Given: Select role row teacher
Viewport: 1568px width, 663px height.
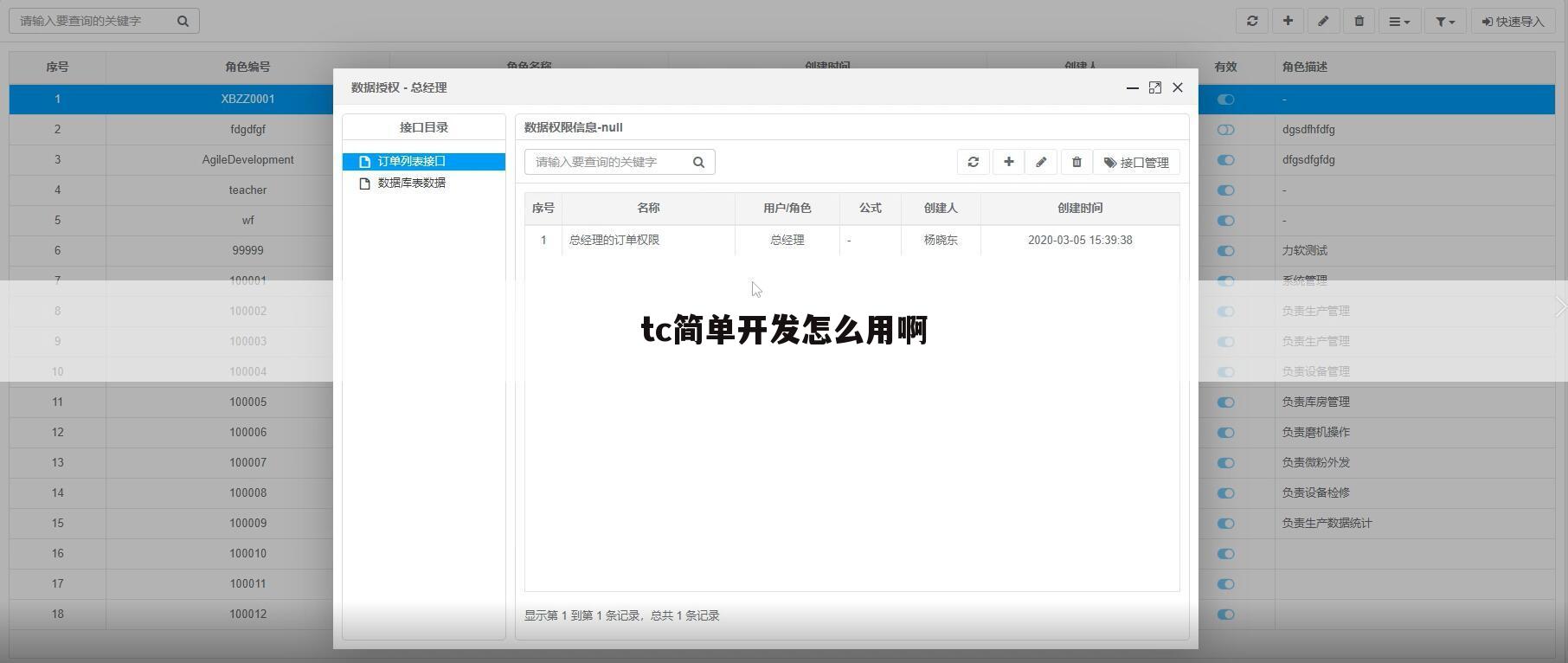Looking at the screenshot, I should click(x=247, y=190).
